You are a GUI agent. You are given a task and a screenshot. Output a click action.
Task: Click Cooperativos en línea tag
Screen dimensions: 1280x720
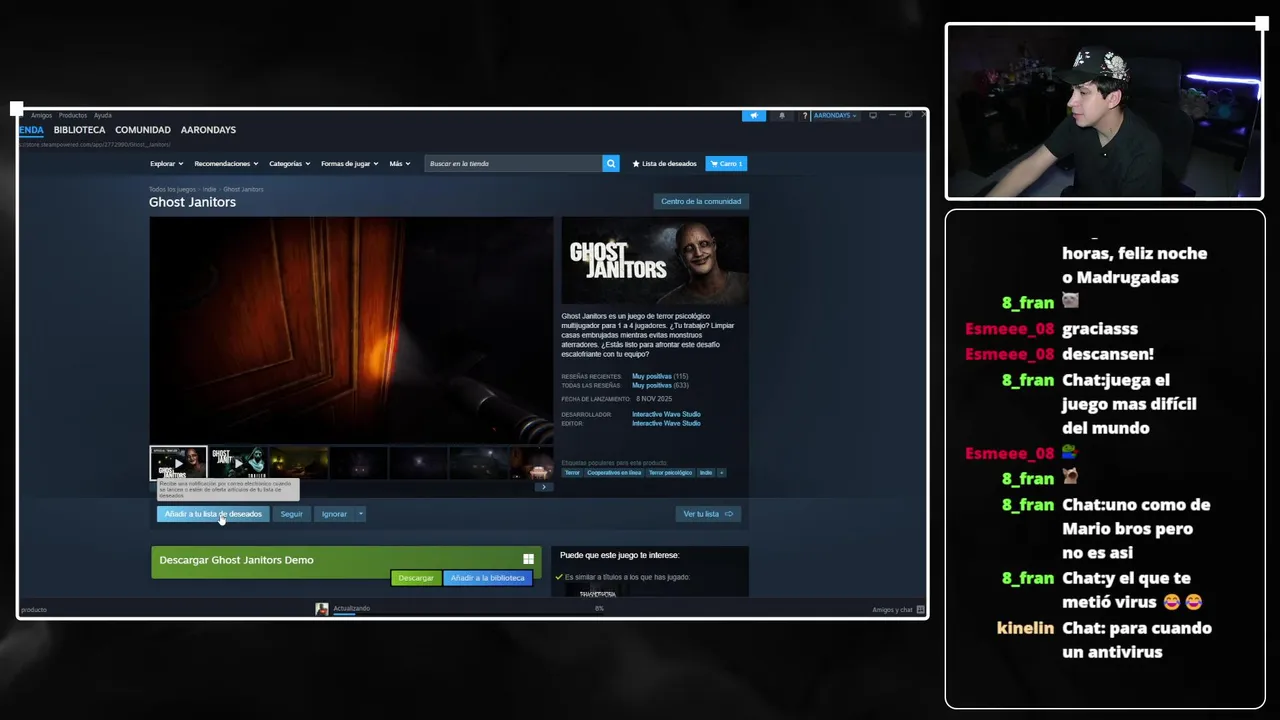point(614,472)
